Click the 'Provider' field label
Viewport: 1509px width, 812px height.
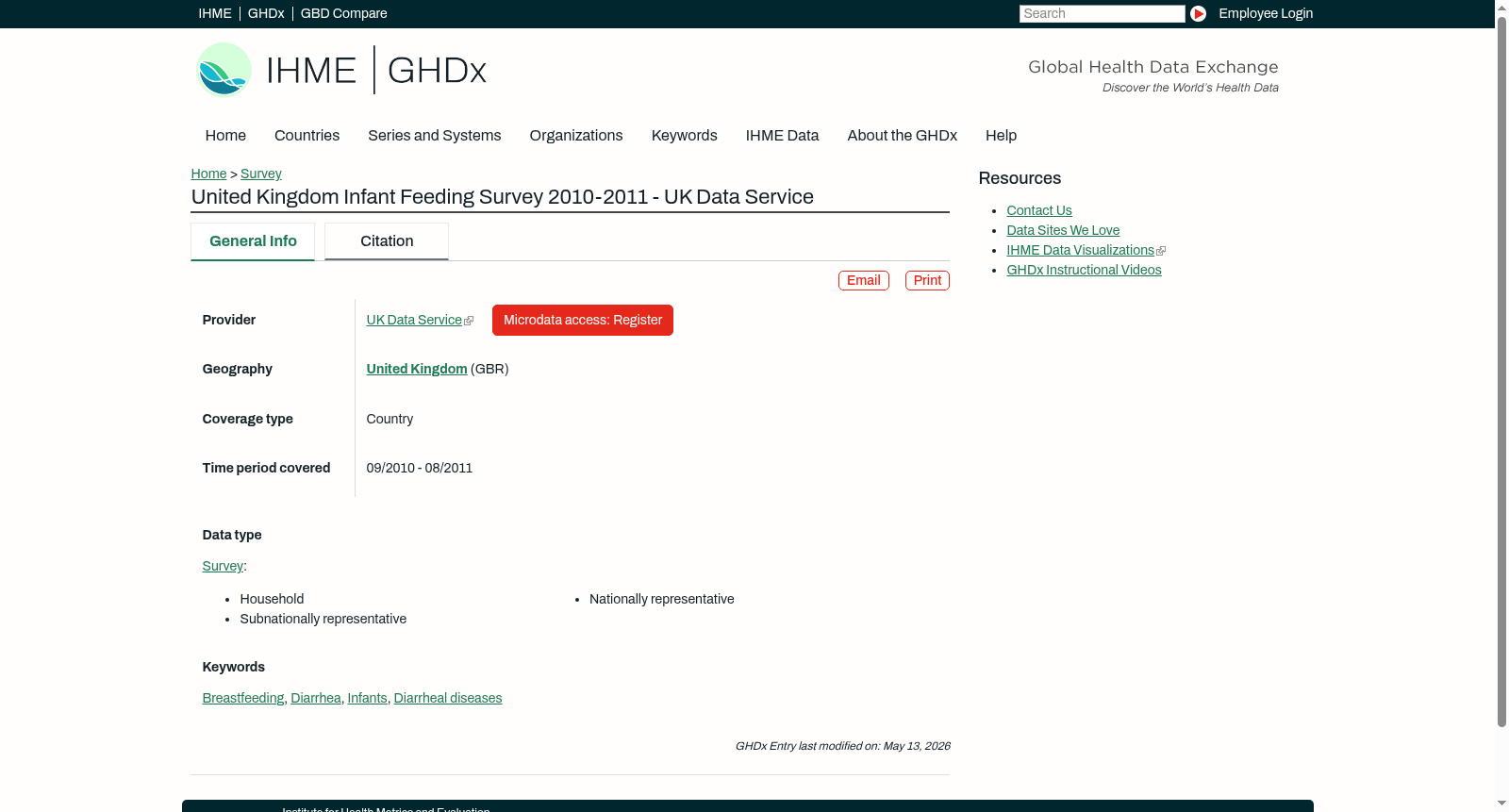229,320
